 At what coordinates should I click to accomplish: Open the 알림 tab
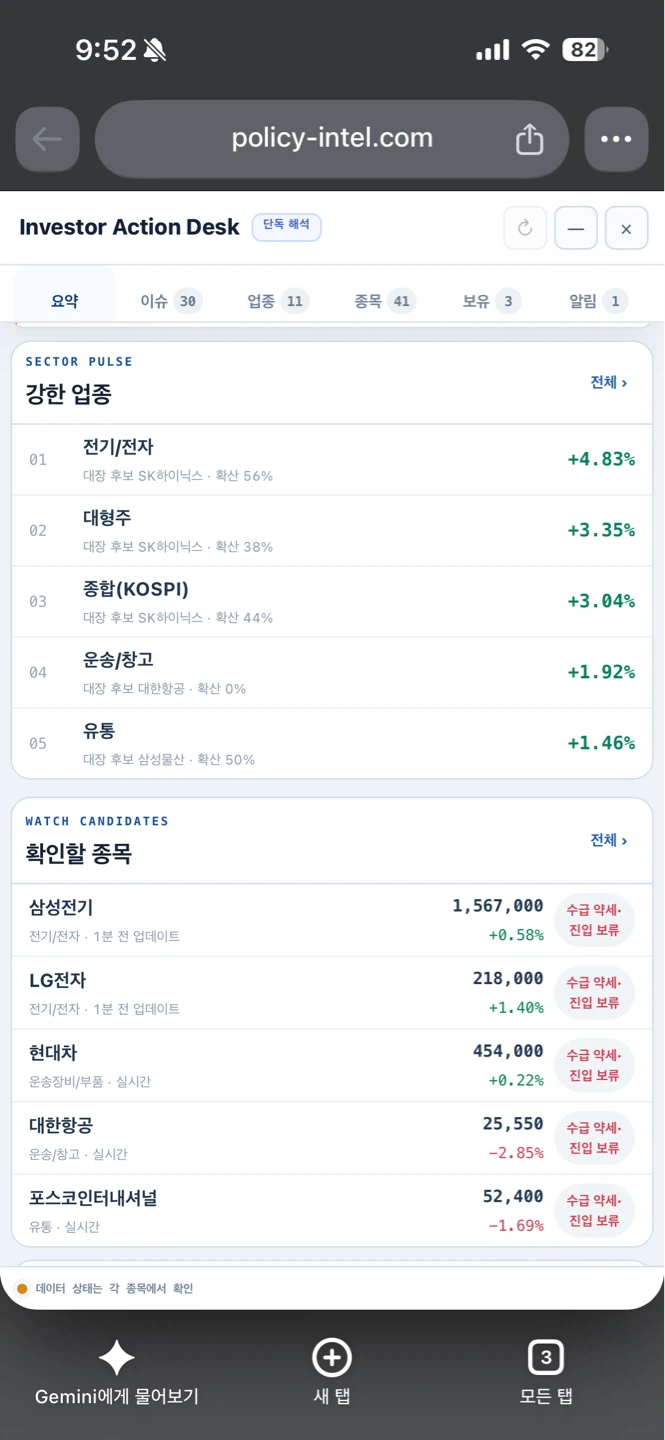pyautogui.click(x=598, y=301)
